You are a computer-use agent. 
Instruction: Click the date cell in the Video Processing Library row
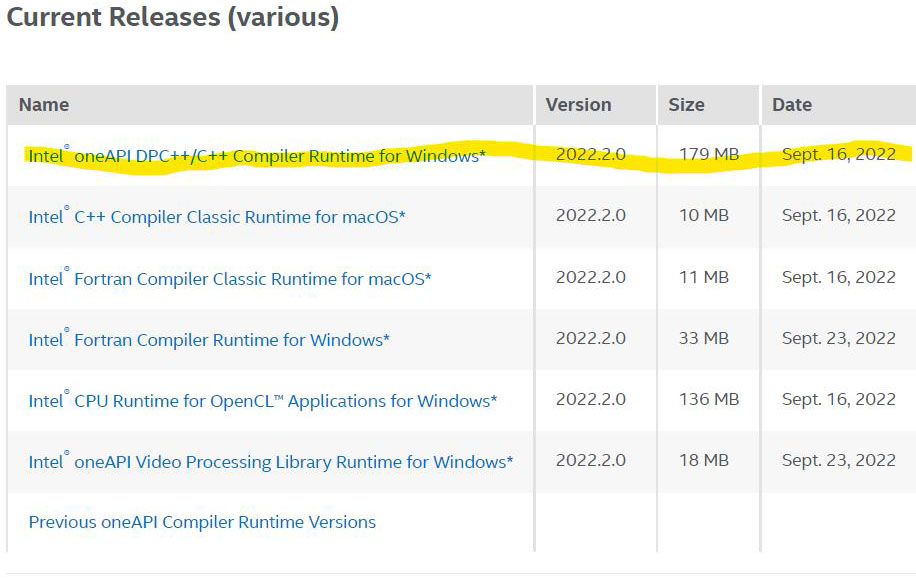click(x=838, y=460)
